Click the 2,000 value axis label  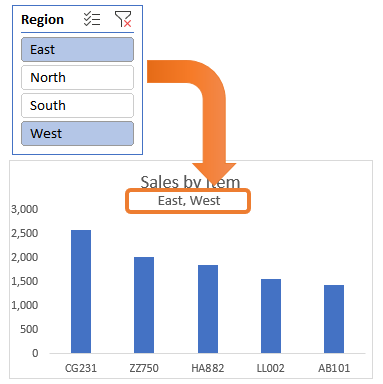[25, 257]
